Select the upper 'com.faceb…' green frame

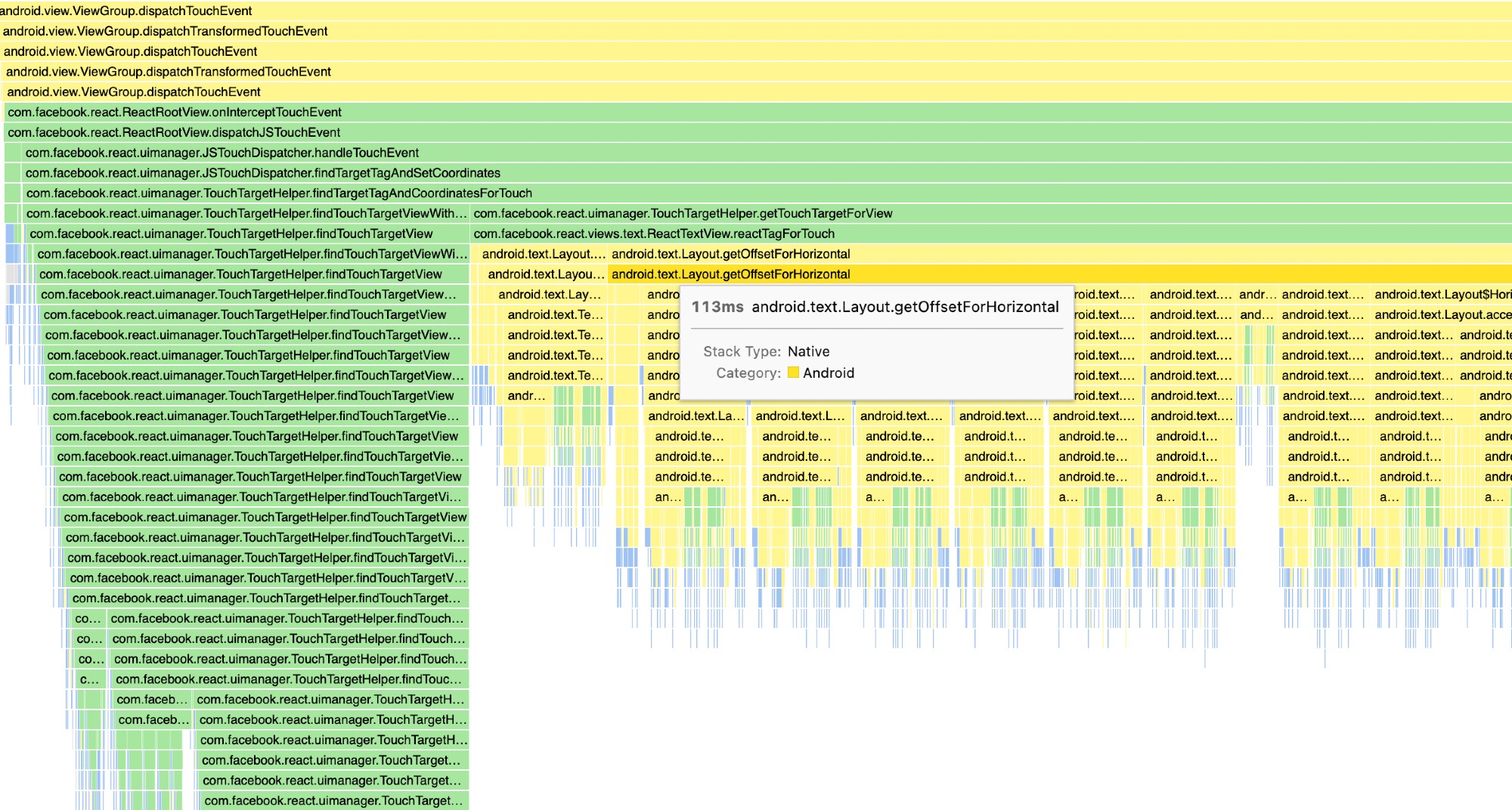coord(151,700)
